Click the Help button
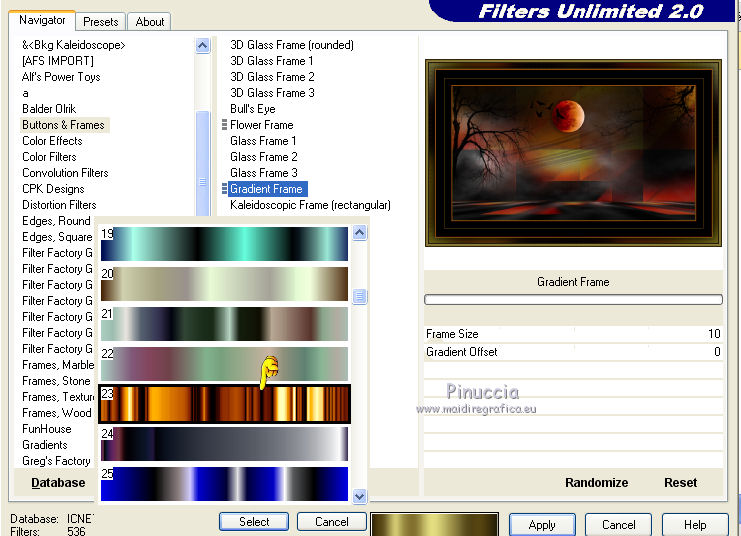The height and width of the screenshot is (536, 741). [x=695, y=524]
